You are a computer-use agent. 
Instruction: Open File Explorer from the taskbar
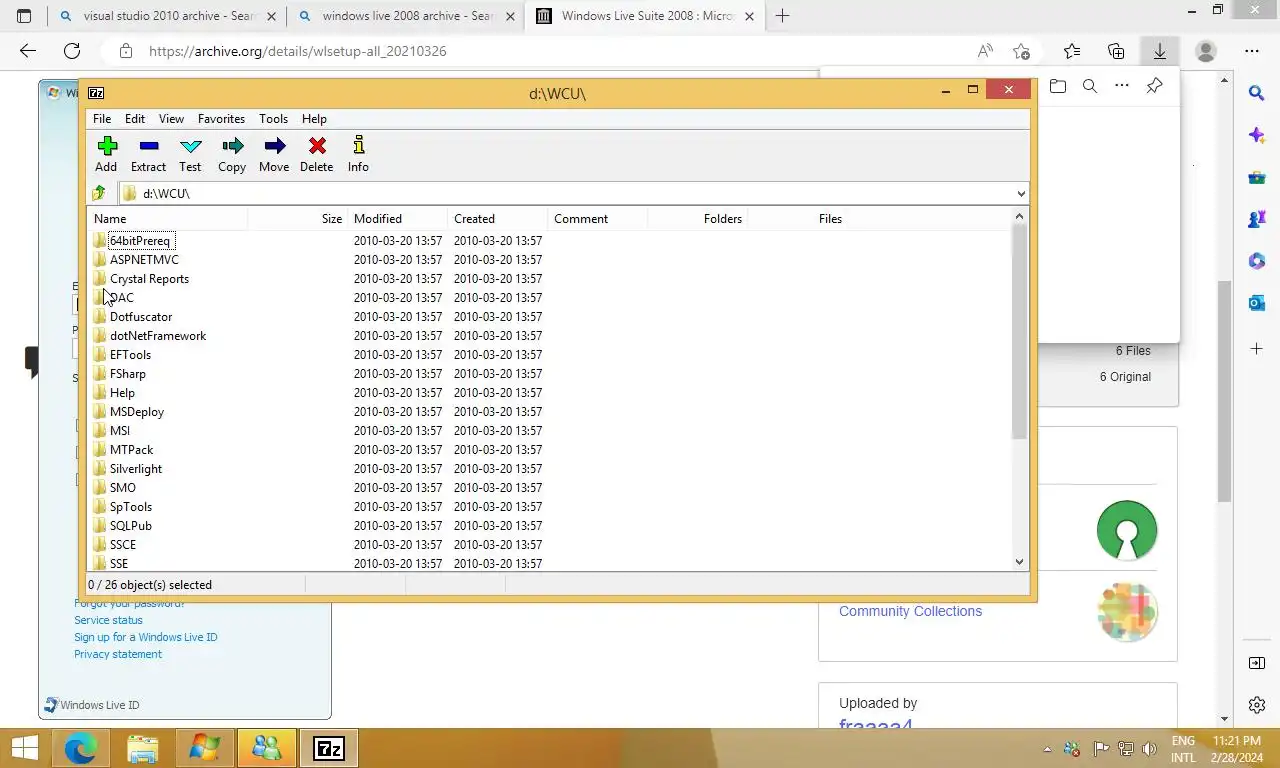pyautogui.click(x=143, y=748)
